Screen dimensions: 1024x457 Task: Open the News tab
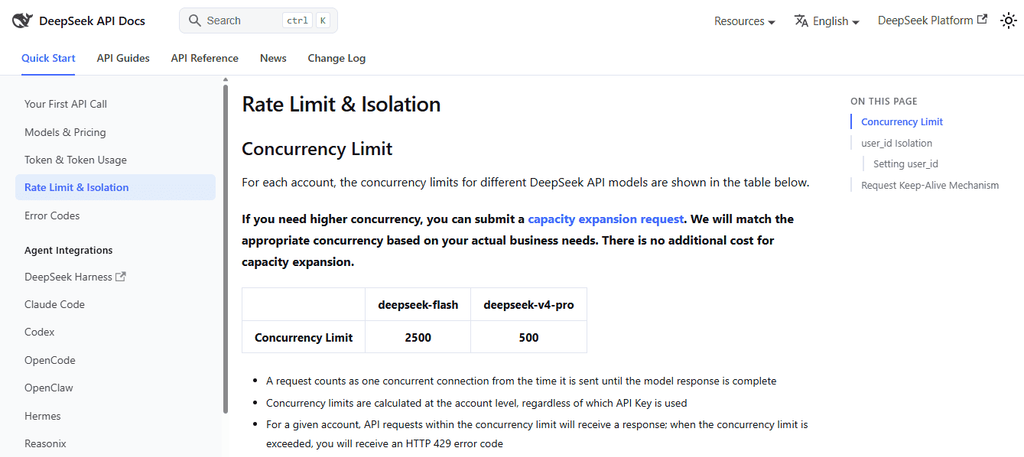tap(273, 58)
